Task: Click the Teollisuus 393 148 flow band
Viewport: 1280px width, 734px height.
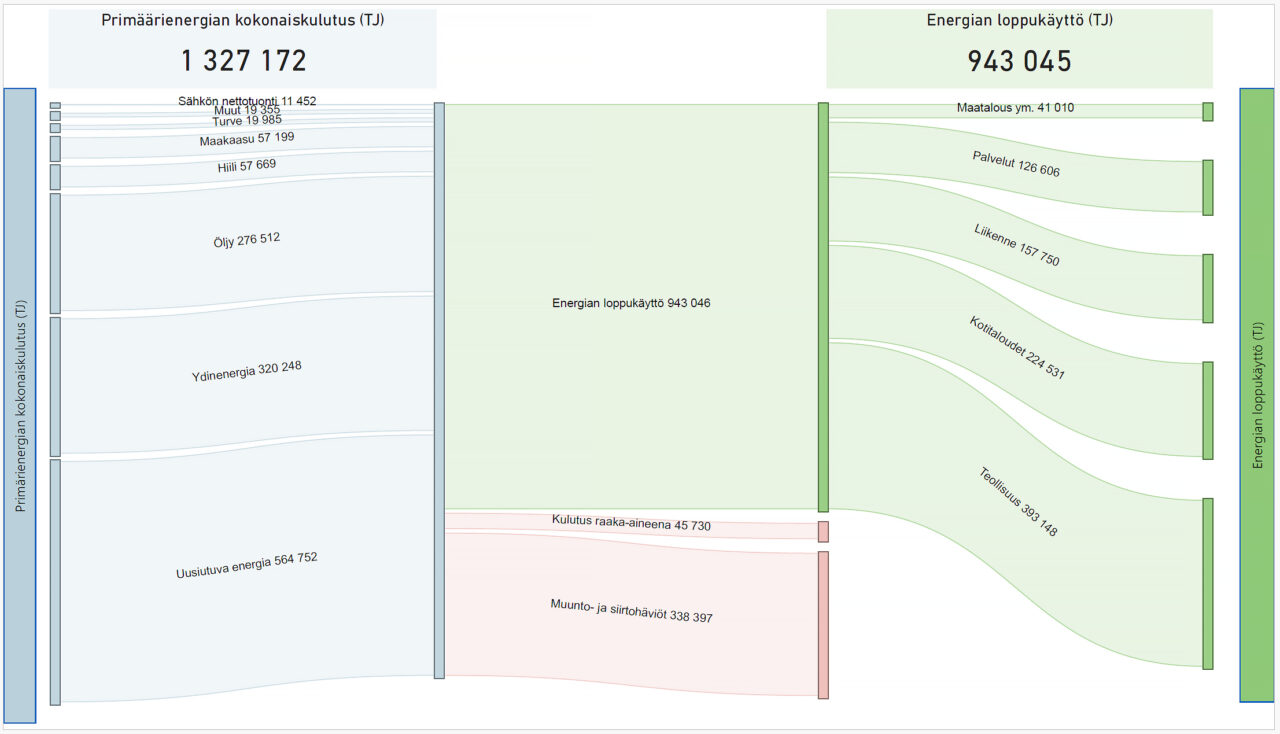Action: pyautogui.click(x=1016, y=503)
